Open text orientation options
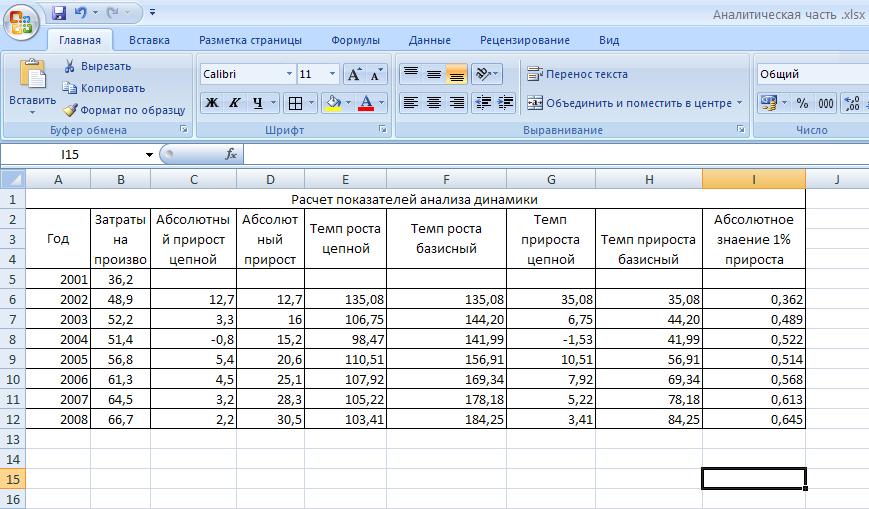Viewport: 869px width, 509px height. pos(487,74)
